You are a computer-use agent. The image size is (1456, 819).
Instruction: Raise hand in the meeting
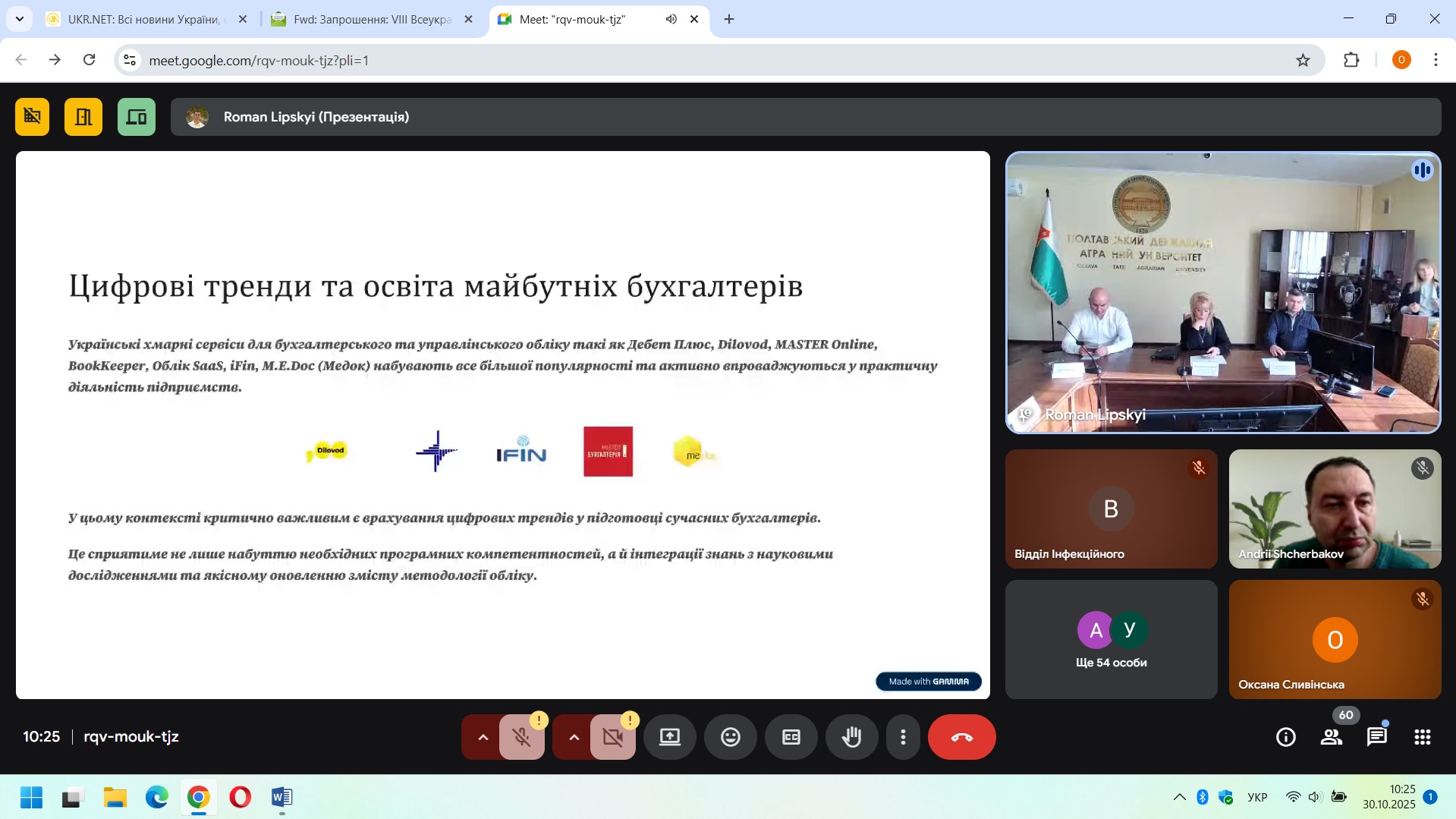(x=851, y=737)
